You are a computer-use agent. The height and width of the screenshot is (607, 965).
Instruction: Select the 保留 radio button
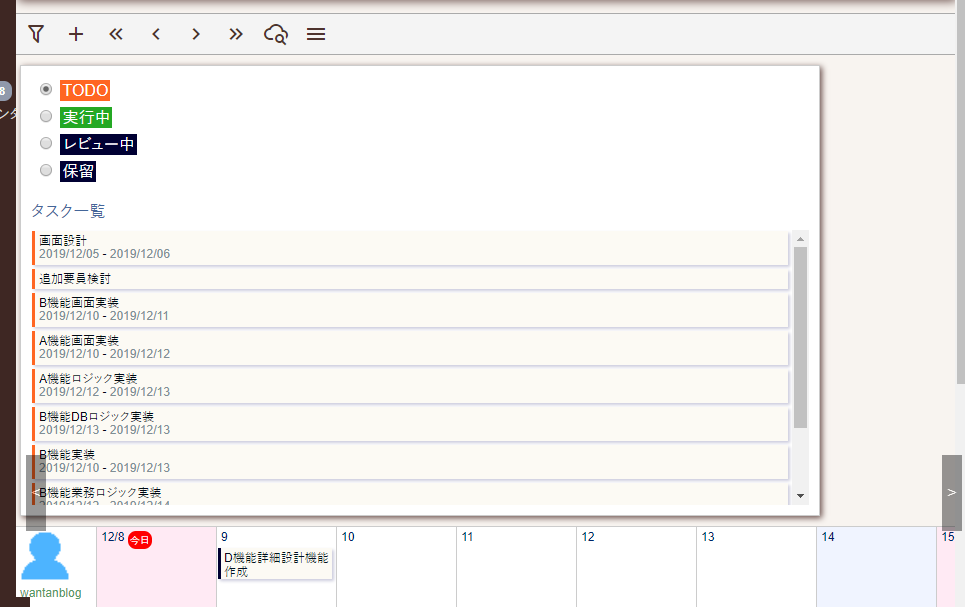click(46, 170)
